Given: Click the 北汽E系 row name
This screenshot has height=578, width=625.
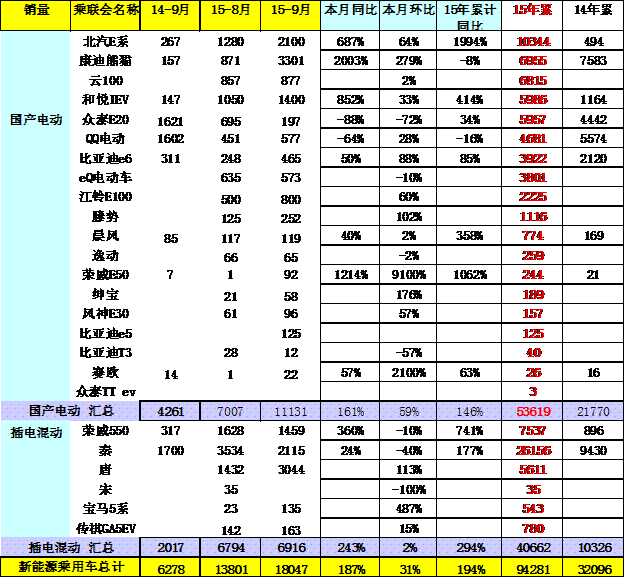Looking at the screenshot, I should point(105,41).
